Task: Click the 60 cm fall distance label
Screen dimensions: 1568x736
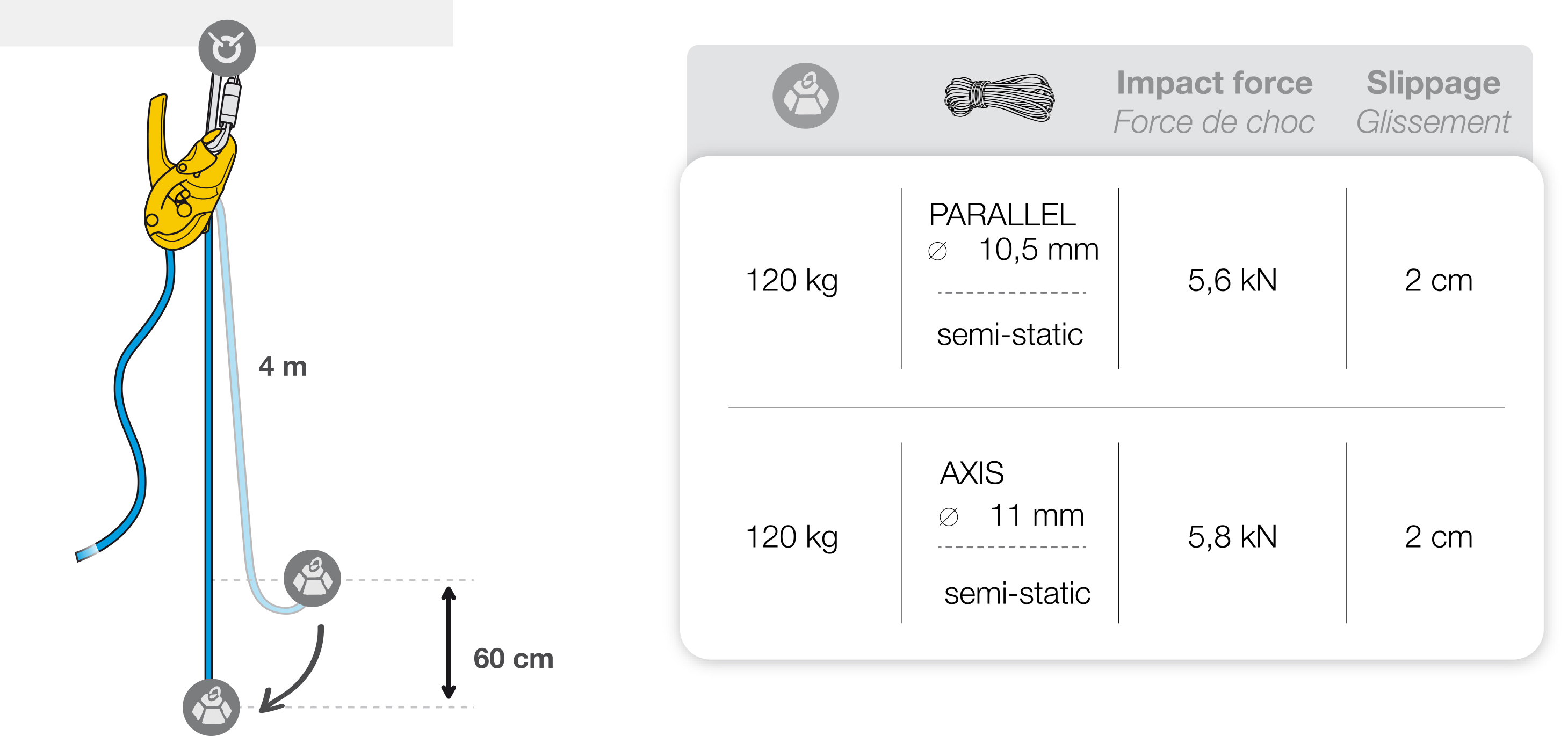Action: 513,659
